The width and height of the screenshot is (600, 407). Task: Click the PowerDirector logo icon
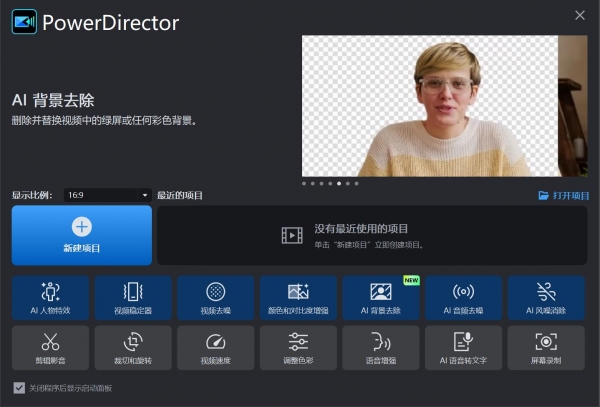pos(24,22)
